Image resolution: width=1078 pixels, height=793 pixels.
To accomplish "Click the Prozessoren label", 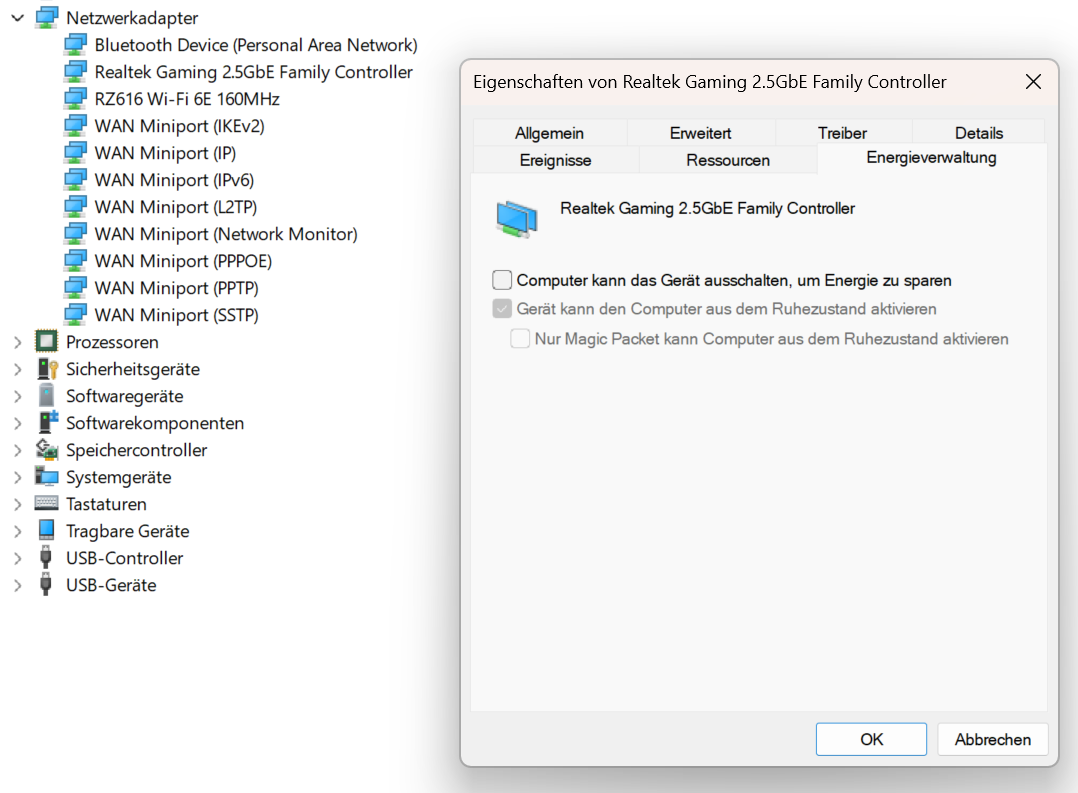I will click(112, 342).
